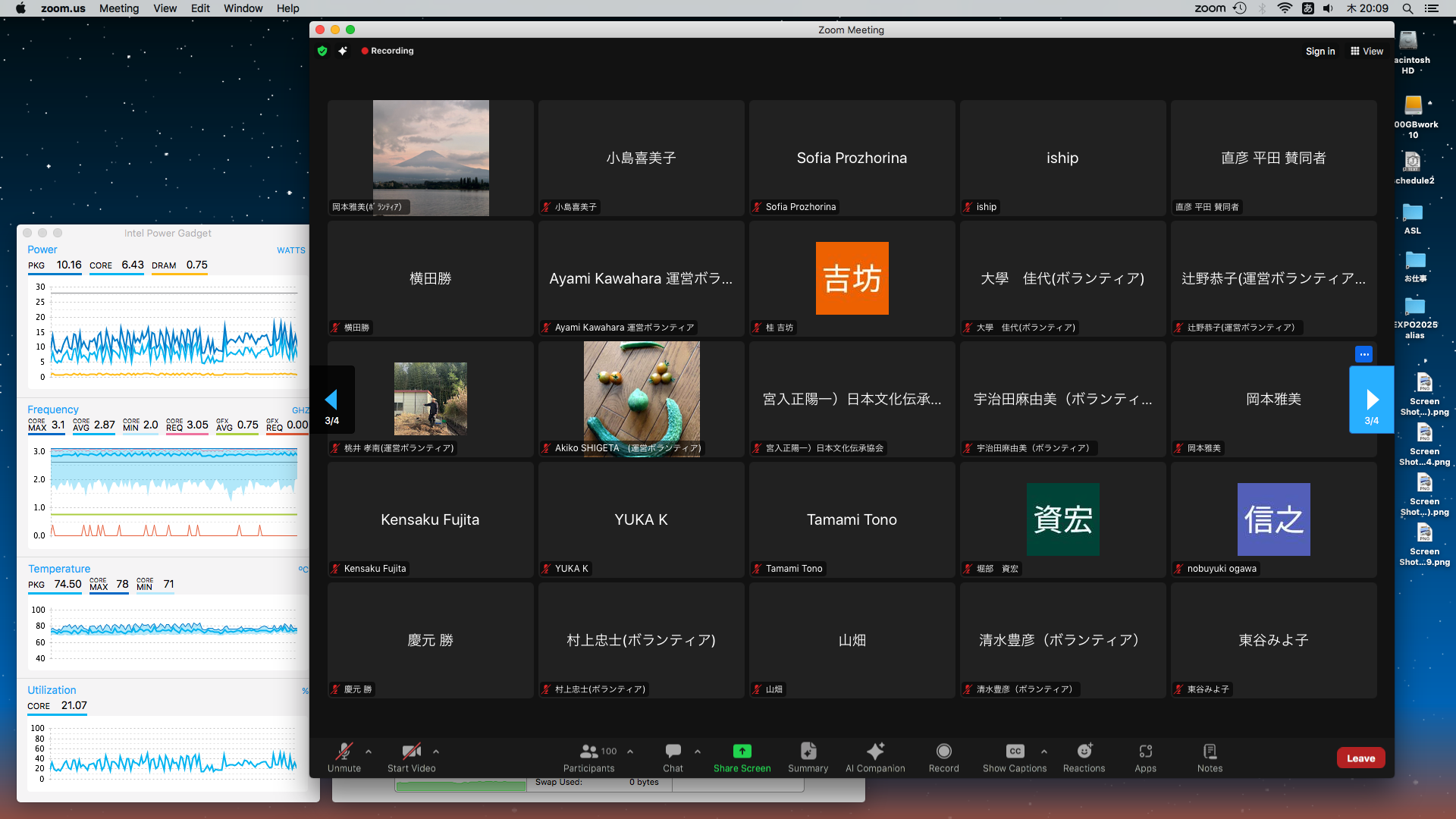This screenshot has height=819, width=1456.
Task: Open the Meeting menu in menu bar
Action: pos(119,8)
